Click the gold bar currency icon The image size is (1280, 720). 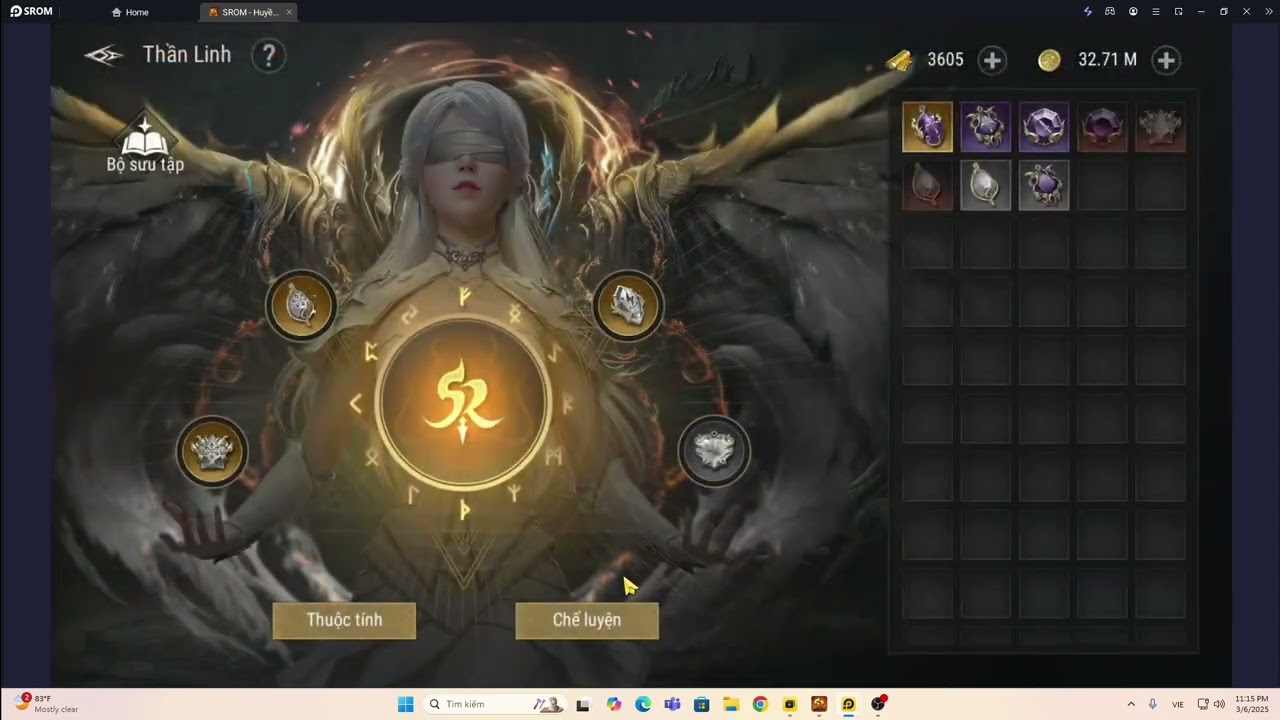tap(900, 60)
